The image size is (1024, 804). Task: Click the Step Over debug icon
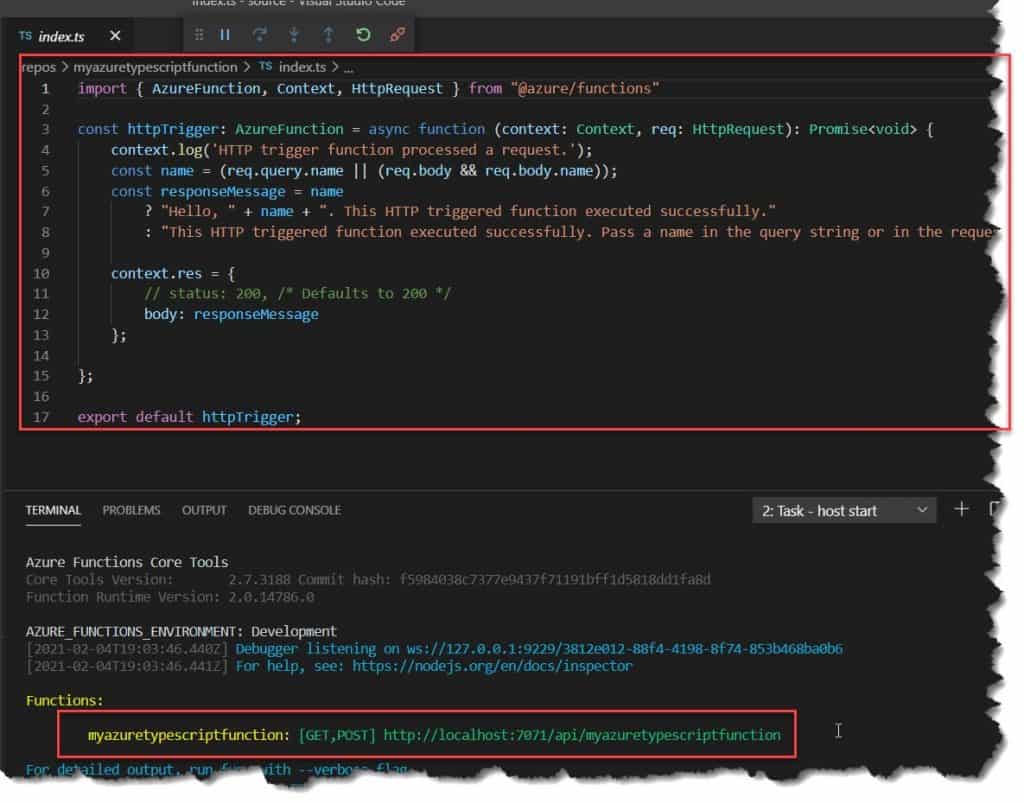coord(259,34)
